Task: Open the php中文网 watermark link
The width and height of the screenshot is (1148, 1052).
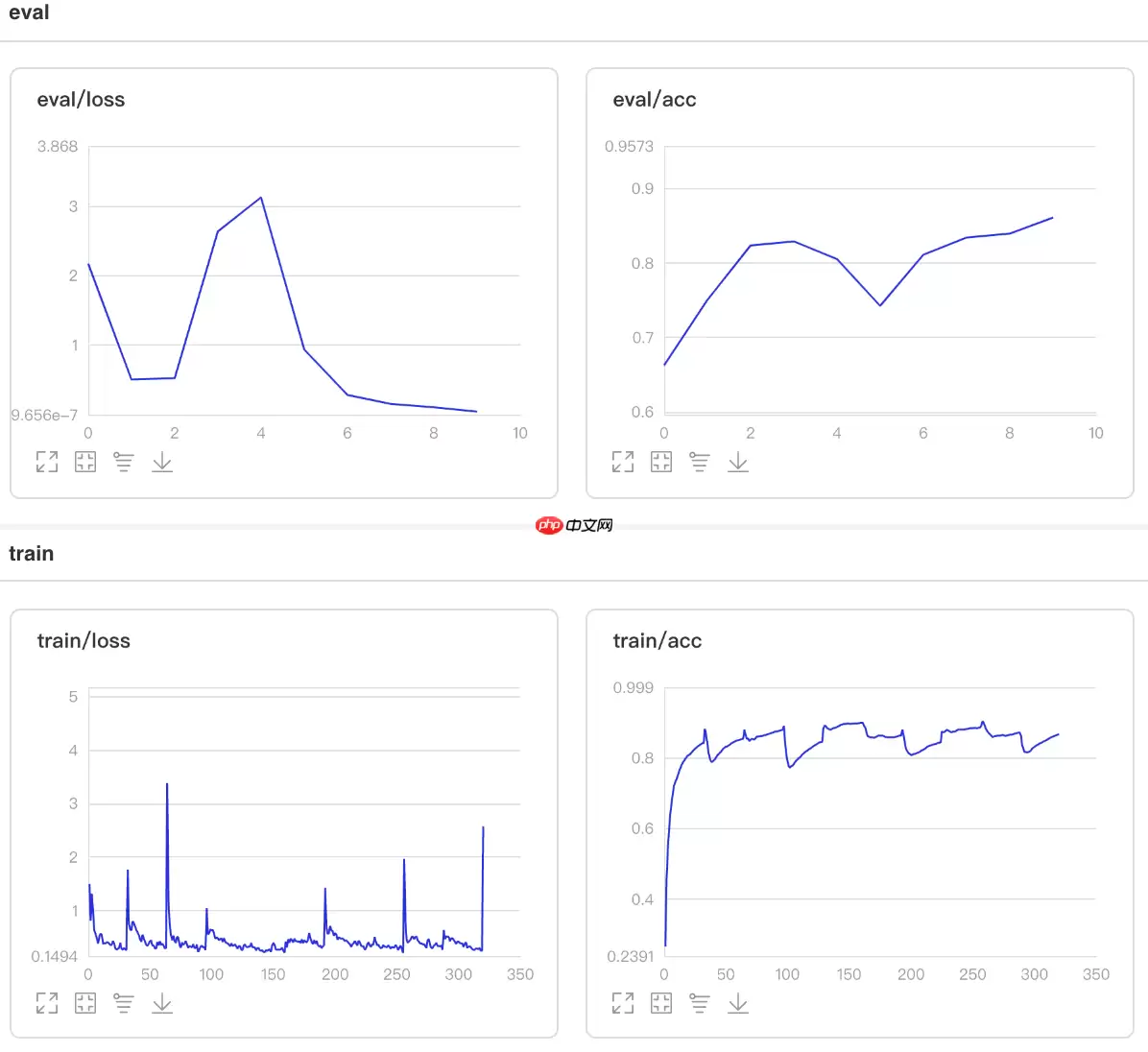Action: pyautogui.click(x=574, y=525)
